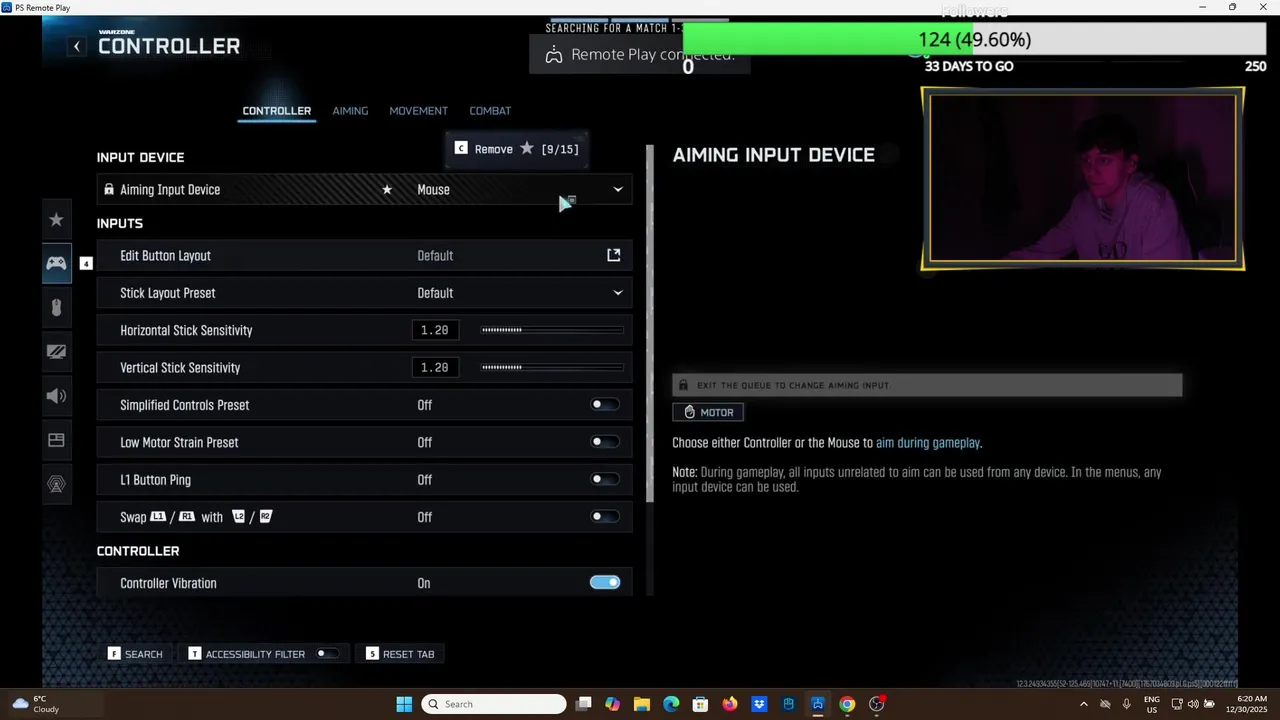Viewport: 1280px width, 720px height.
Task: Open Dropbox from the taskbar
Action: (x=759, y=704)
